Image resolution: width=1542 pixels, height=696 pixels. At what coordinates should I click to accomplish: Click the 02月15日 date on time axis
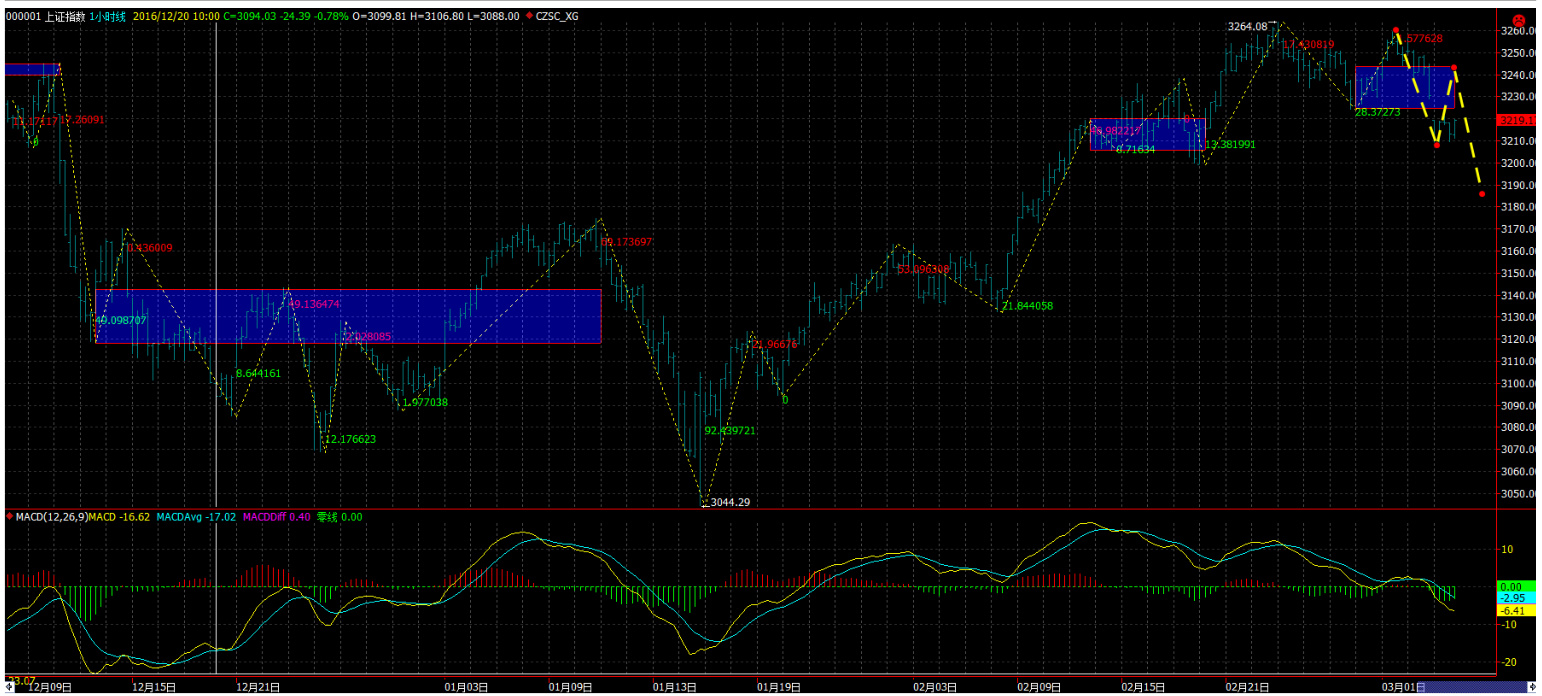pyautogui.click(x=1140, y=687)
